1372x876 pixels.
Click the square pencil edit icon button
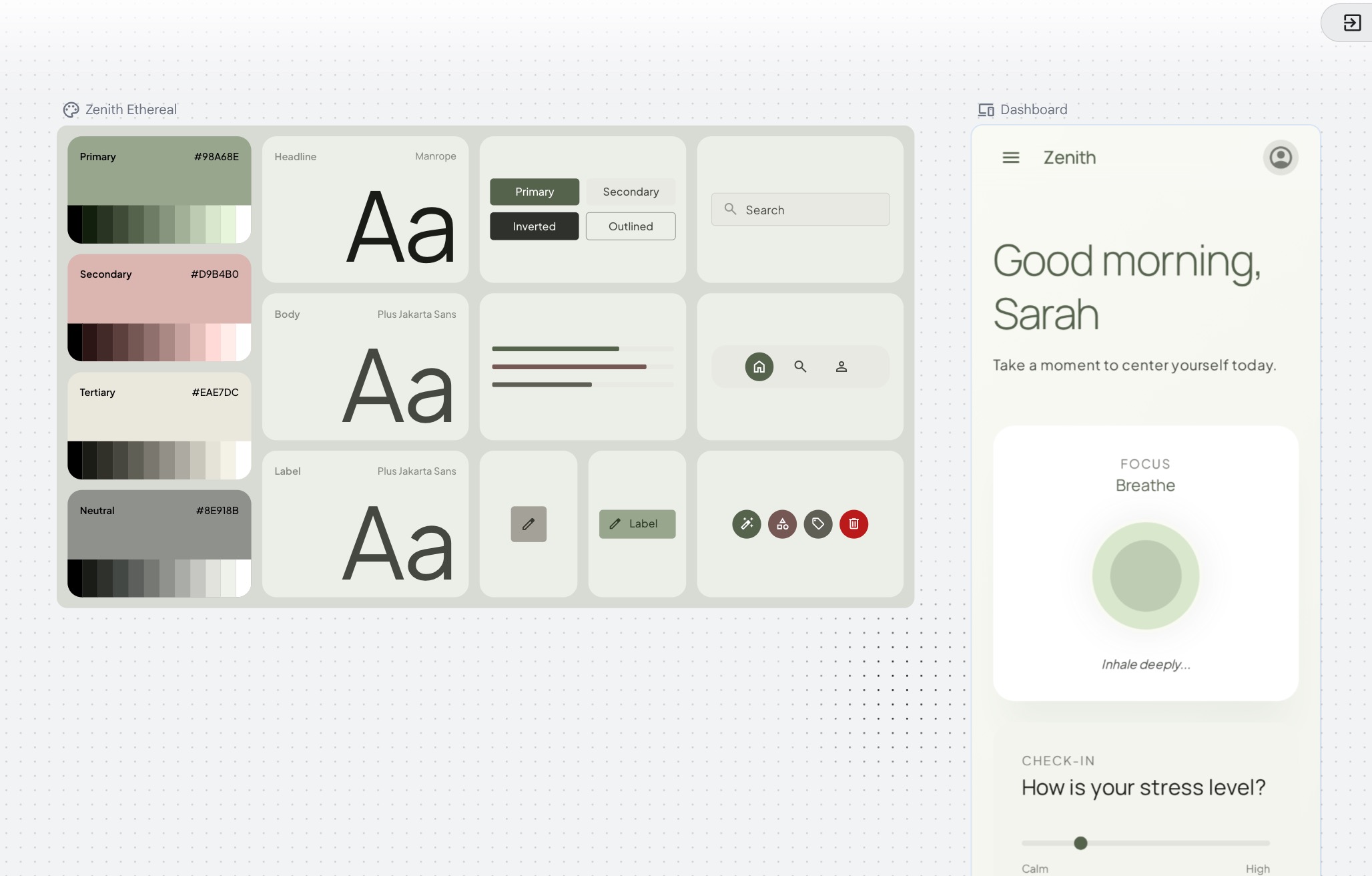pos(529,524)
